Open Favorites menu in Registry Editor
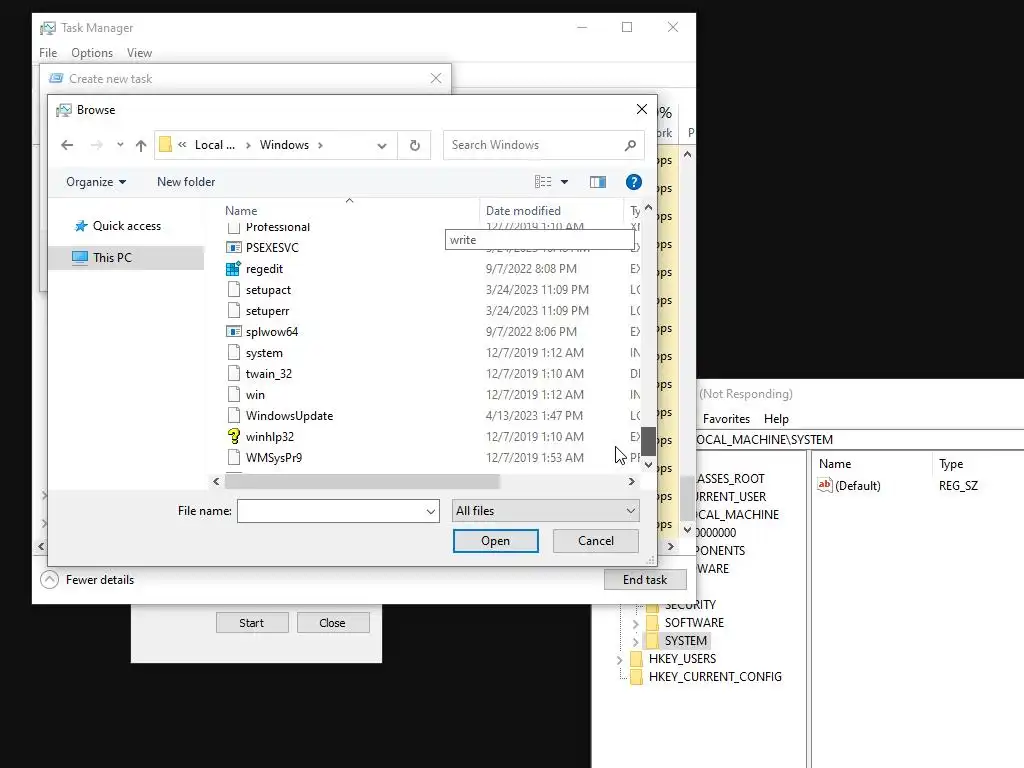 click(x=726, y=419)
